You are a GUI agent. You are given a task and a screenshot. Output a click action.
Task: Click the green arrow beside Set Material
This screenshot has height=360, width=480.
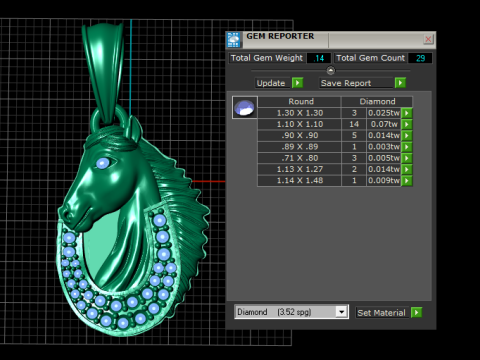(417, 312)
